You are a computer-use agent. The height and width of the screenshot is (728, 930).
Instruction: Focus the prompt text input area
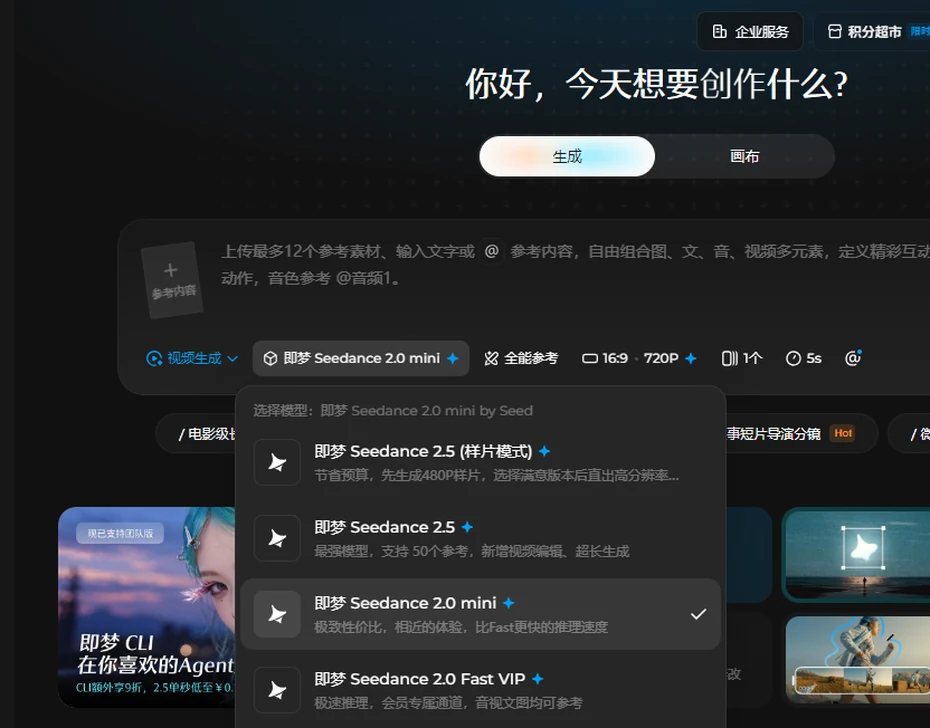click(574, 265)
